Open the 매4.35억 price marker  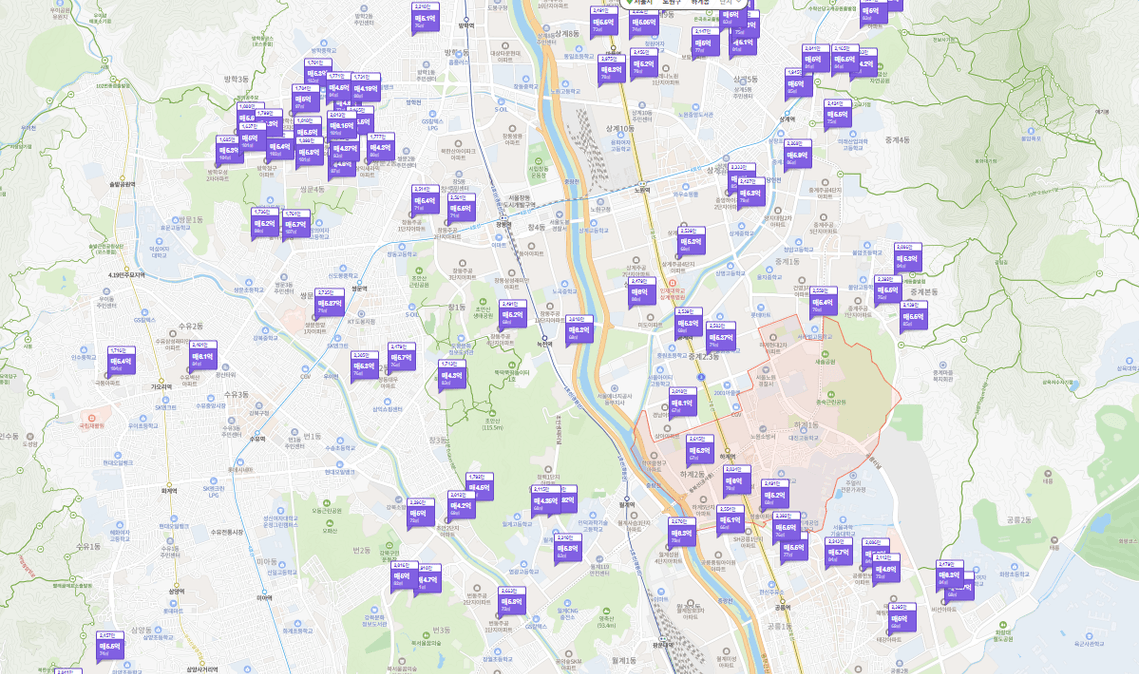pyautogui.click(x=546, y=500)
